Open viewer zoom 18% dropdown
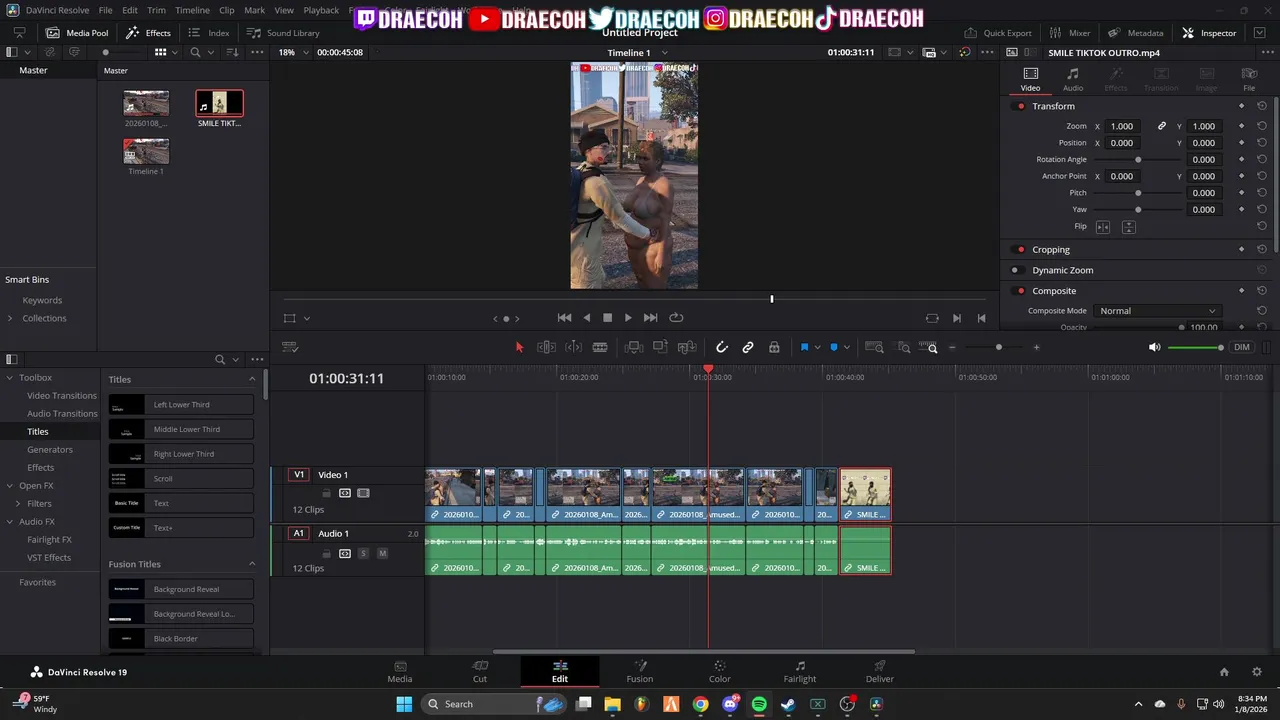The height and width of the screenshot is (720, 1280). 306,52
